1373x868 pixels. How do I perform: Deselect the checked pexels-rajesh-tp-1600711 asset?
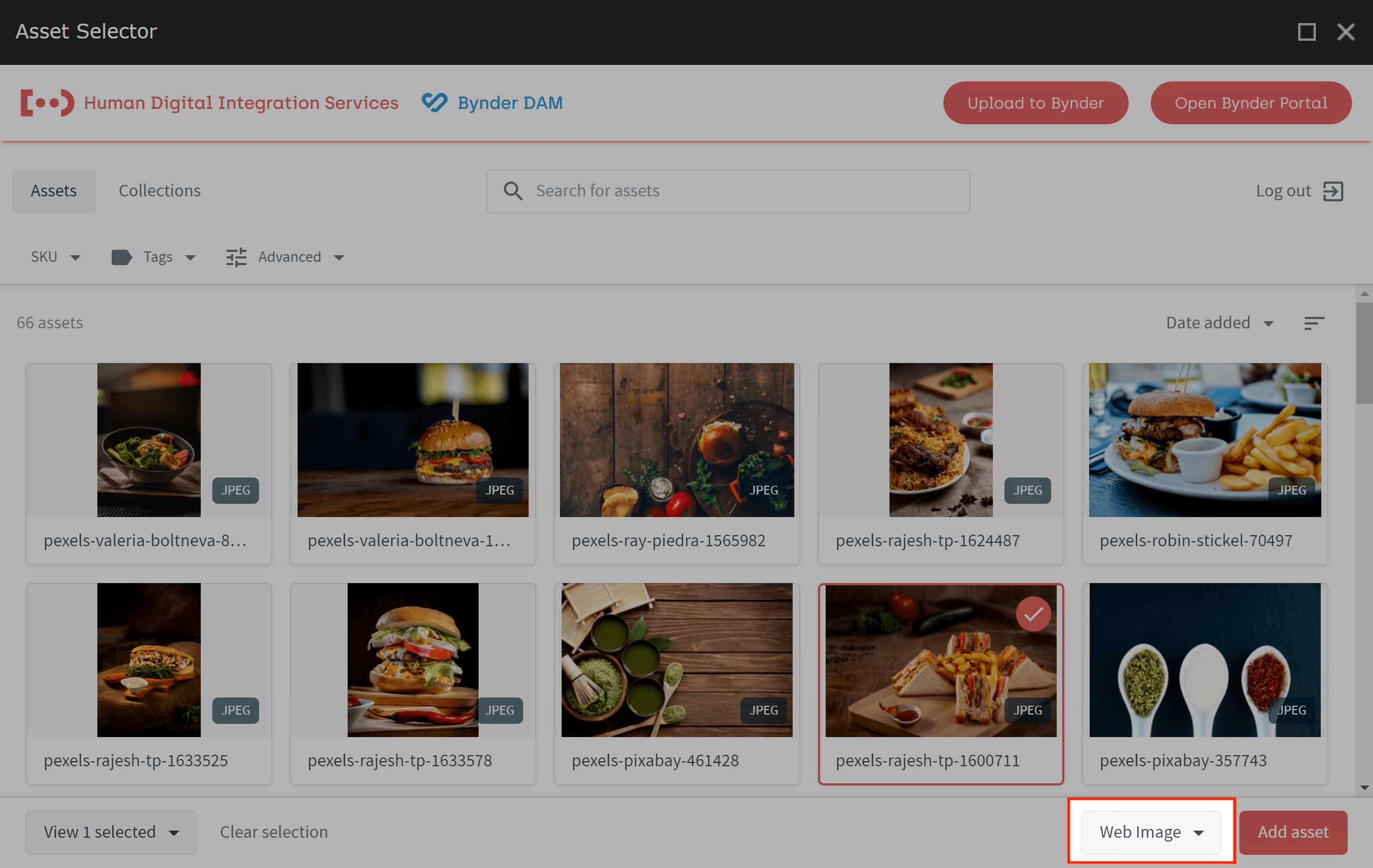coord(1033,614)
